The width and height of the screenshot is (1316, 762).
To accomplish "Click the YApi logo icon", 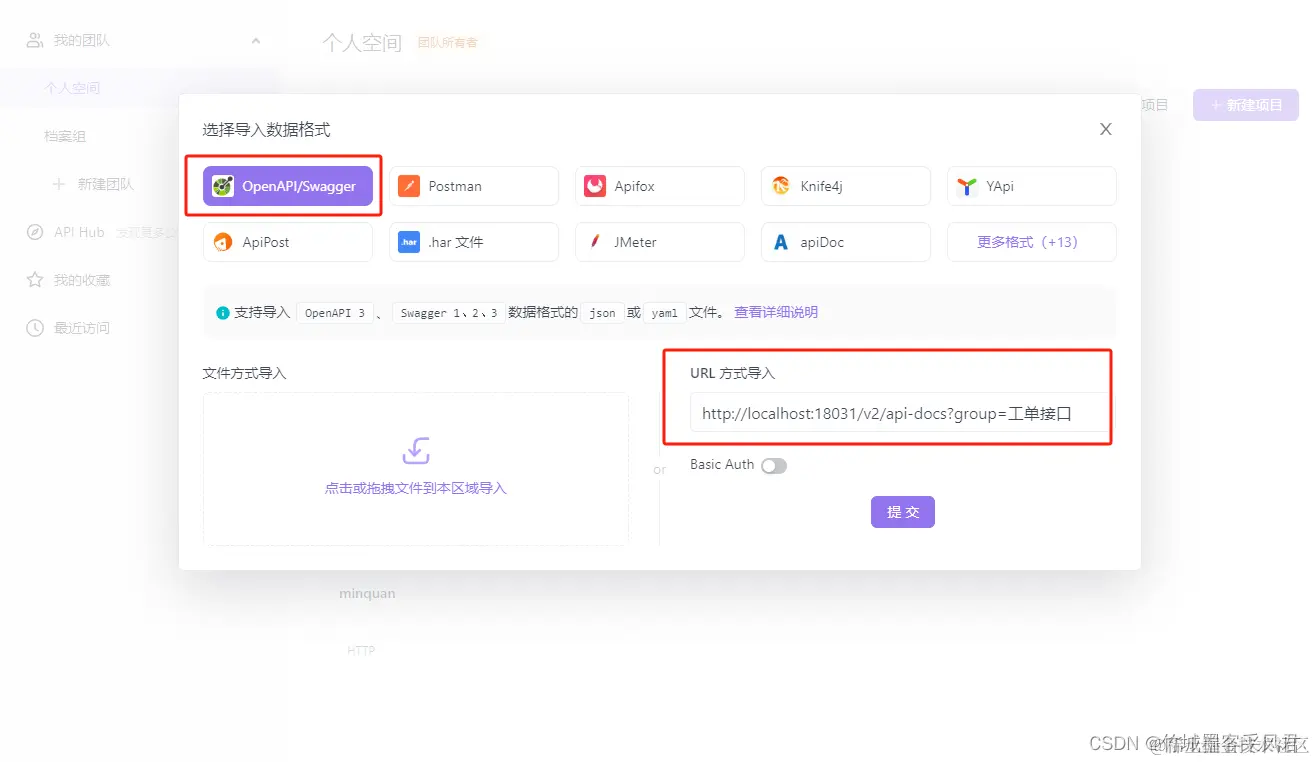I will point(967,186).
